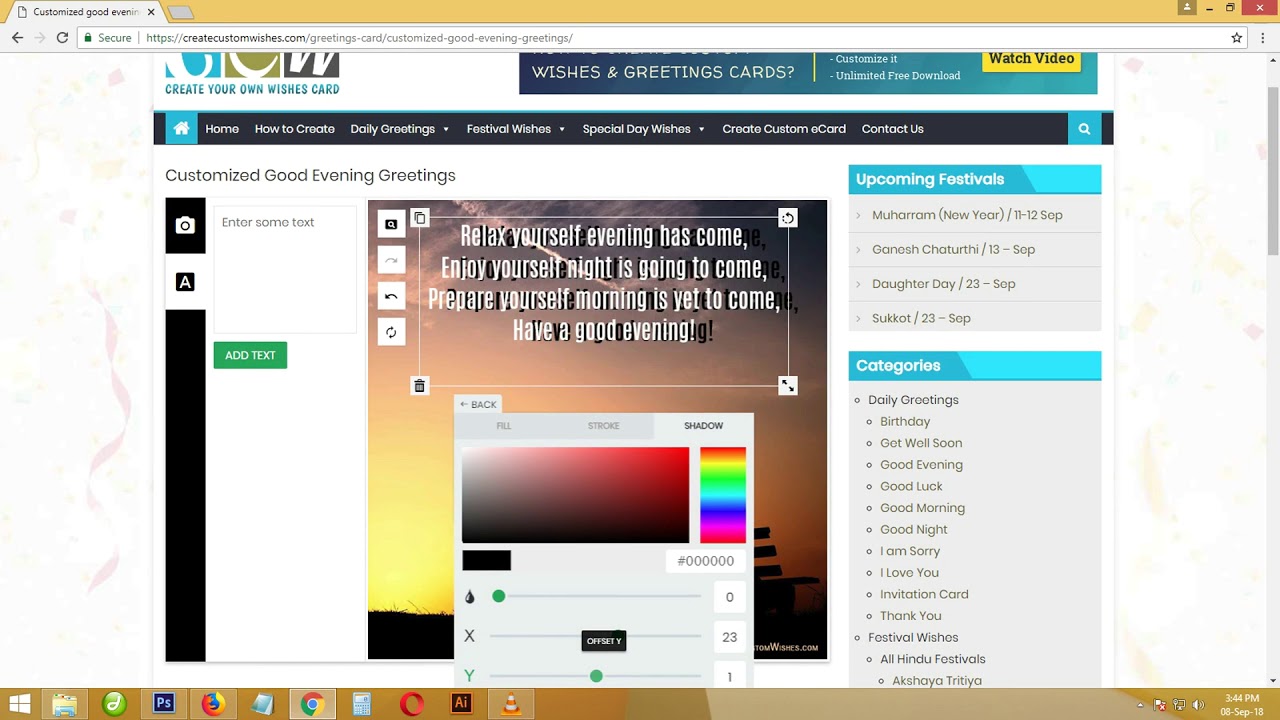This screenshot has width=1280, height=720.
Task: Switch to the Fill tab
Action: click(x=504, y=426)
